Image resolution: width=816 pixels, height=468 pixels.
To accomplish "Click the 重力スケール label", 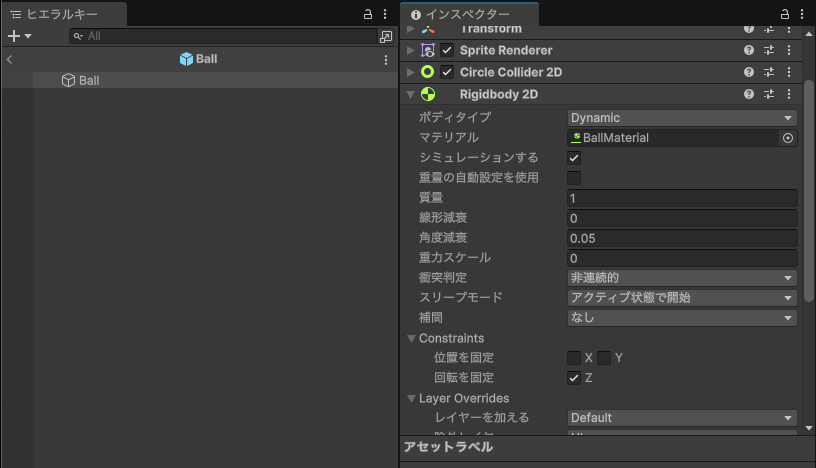I will (x=454, y=258).
